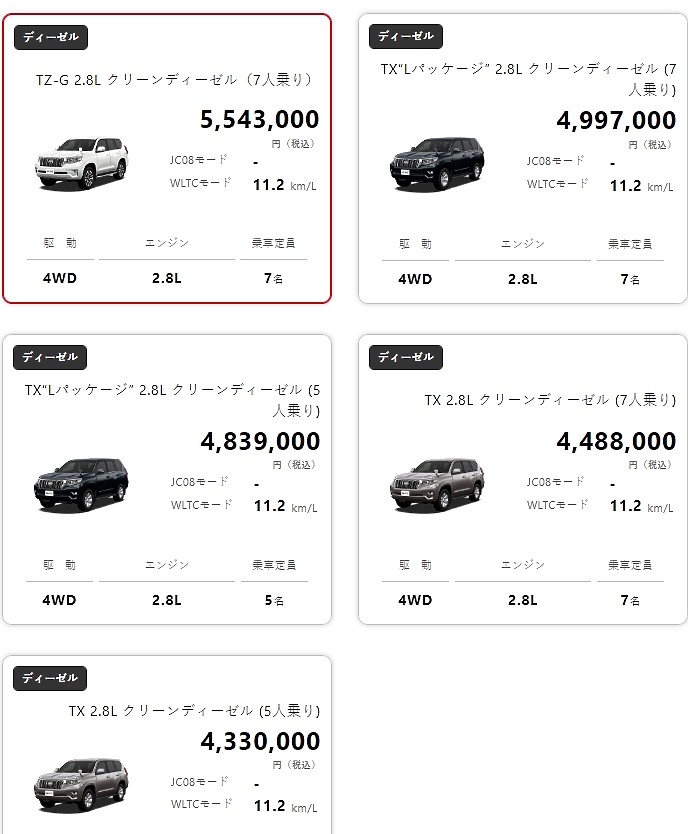The width and height of the screenshot is (688, 834).
Task: Click the 5,543,000 price
Action: [x=259, y=119]
